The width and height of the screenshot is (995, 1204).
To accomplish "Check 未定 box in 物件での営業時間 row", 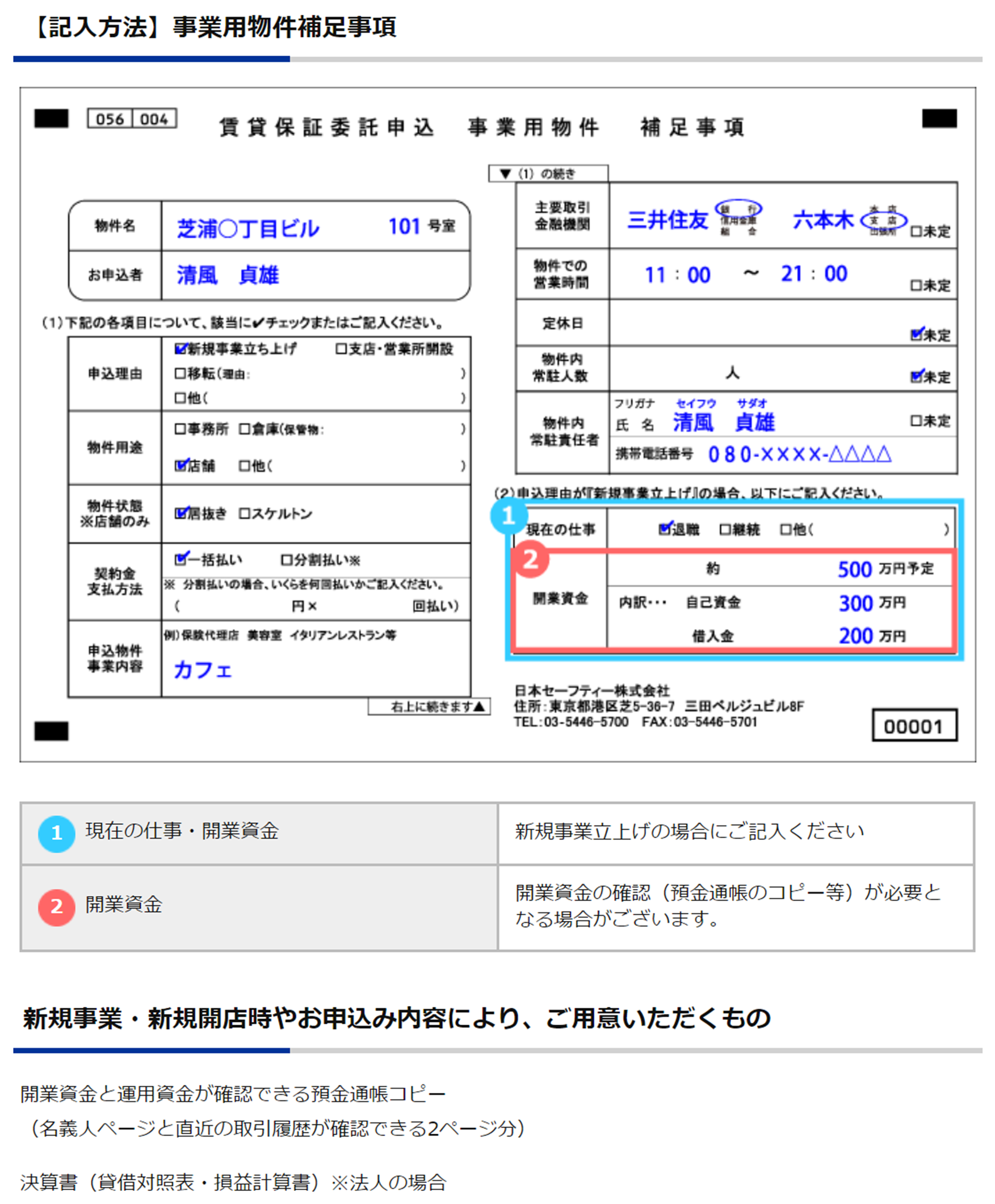I will 916,285.
